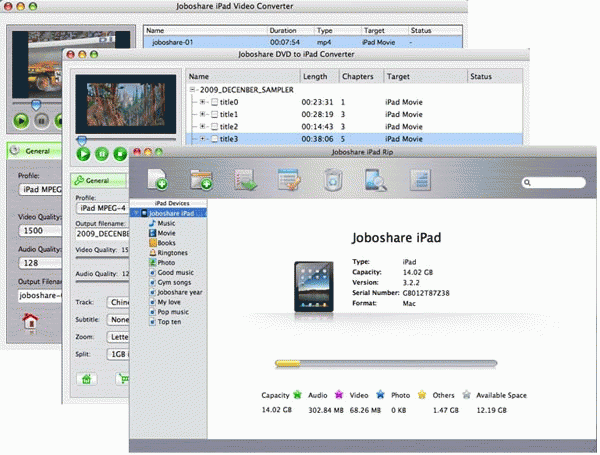
Task: Click the shopping cart icon in DVD Converter
Action: pos(122,379)
